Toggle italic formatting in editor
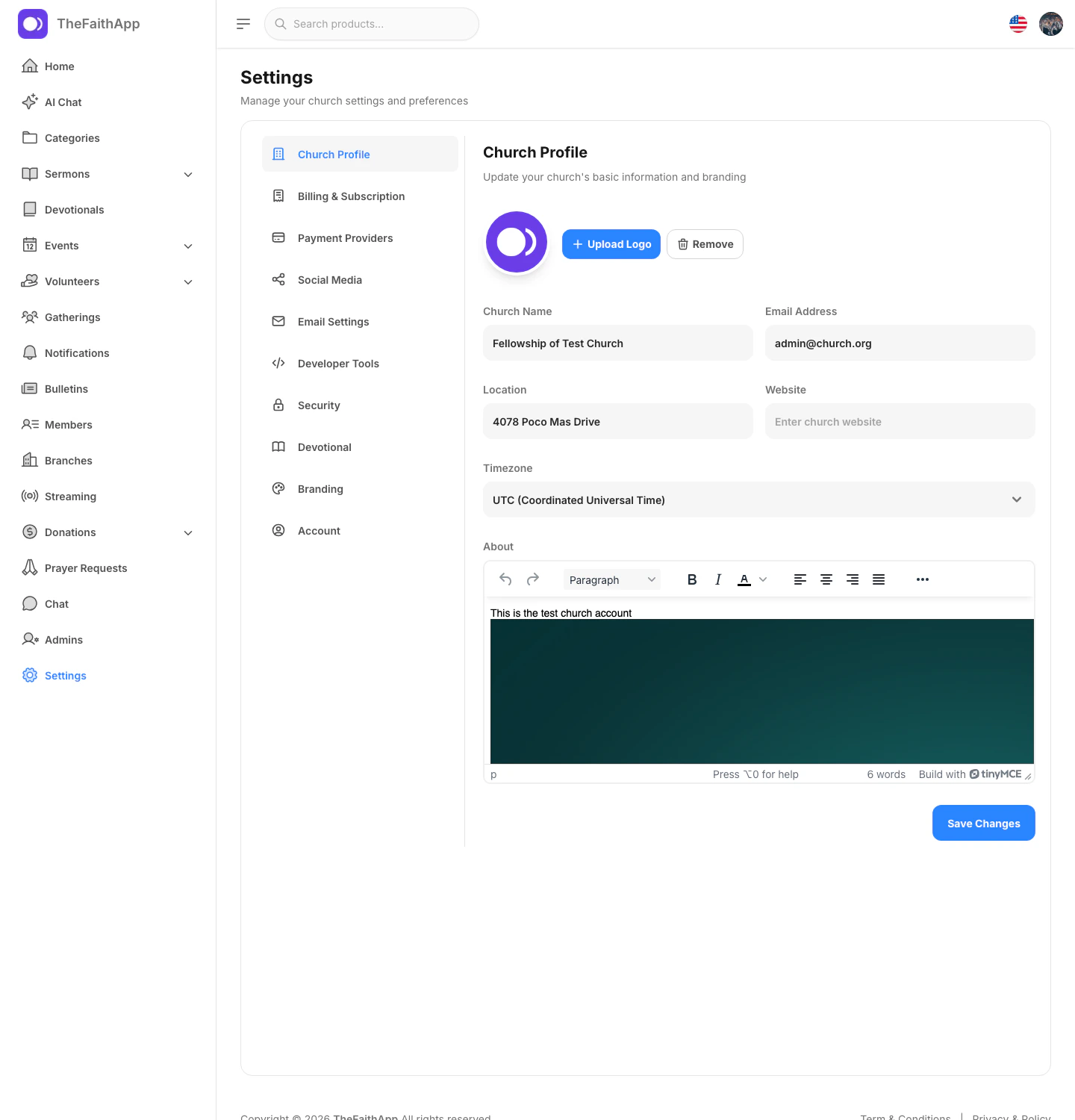This screenshot has height=1120, width=1075. (718, 579)
